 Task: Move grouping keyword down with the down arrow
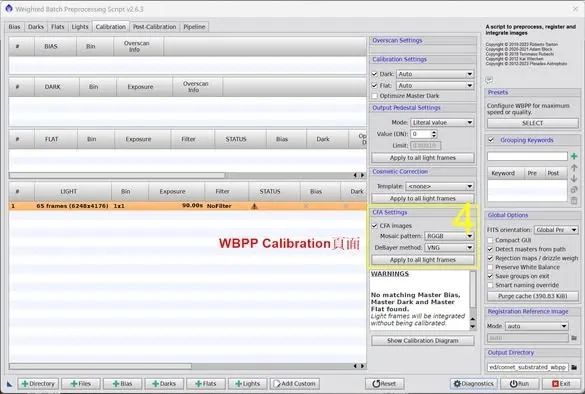tap(574, 179)
